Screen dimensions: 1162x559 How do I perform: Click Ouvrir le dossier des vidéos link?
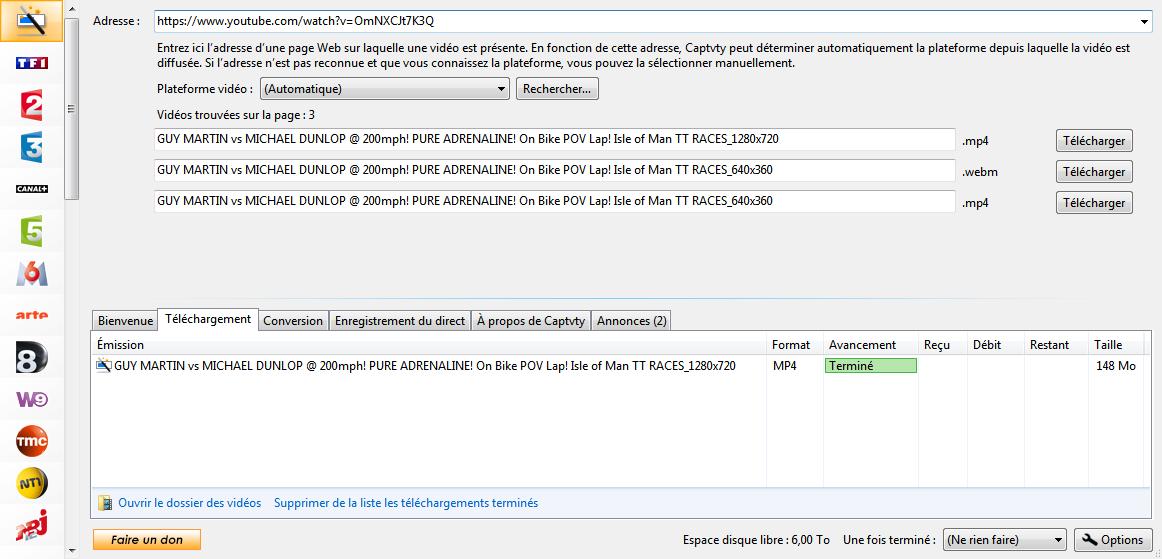(x=190, y=503)
